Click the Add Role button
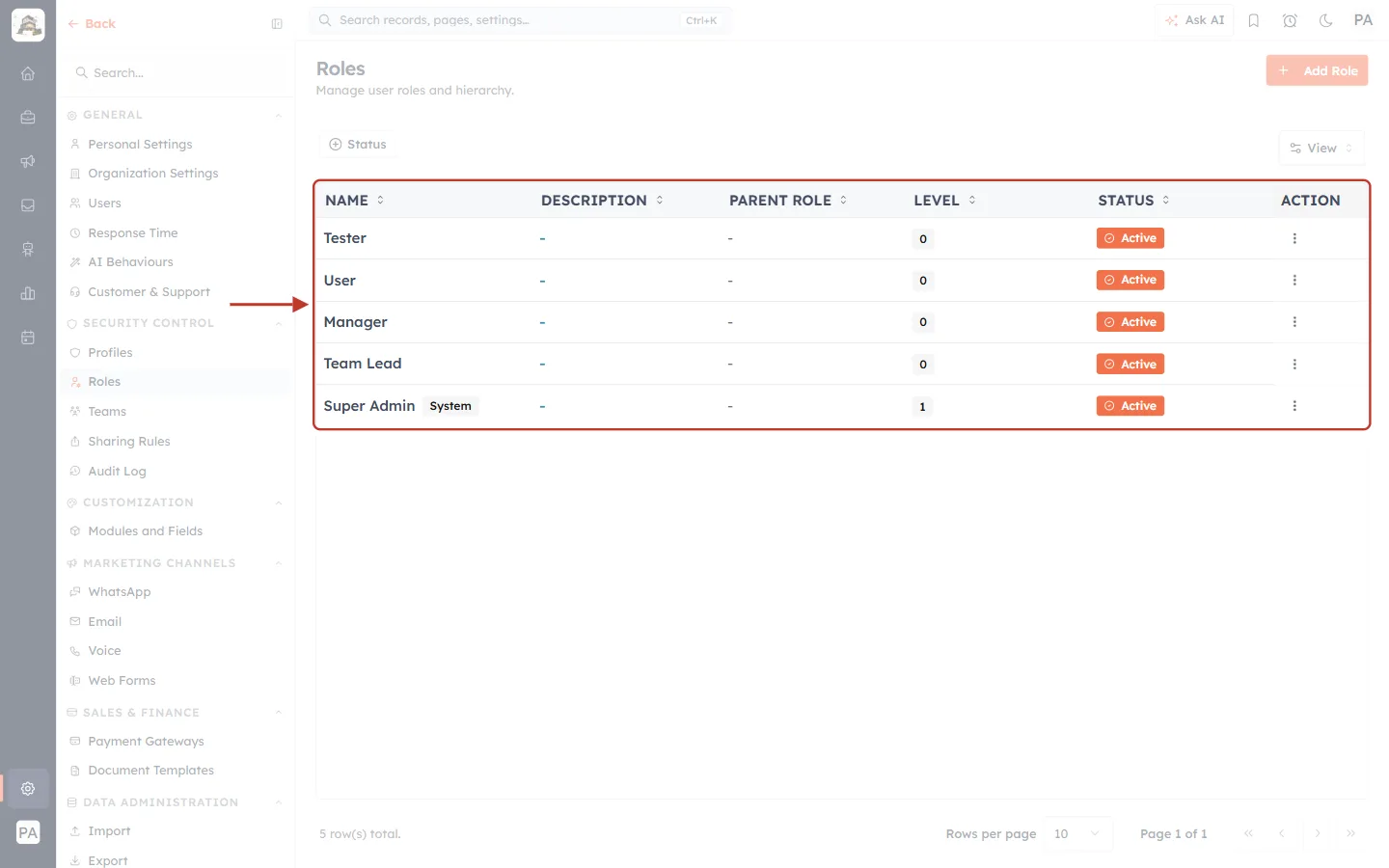Viewport: 1389px width, 868px height. tap(1317, 70)
